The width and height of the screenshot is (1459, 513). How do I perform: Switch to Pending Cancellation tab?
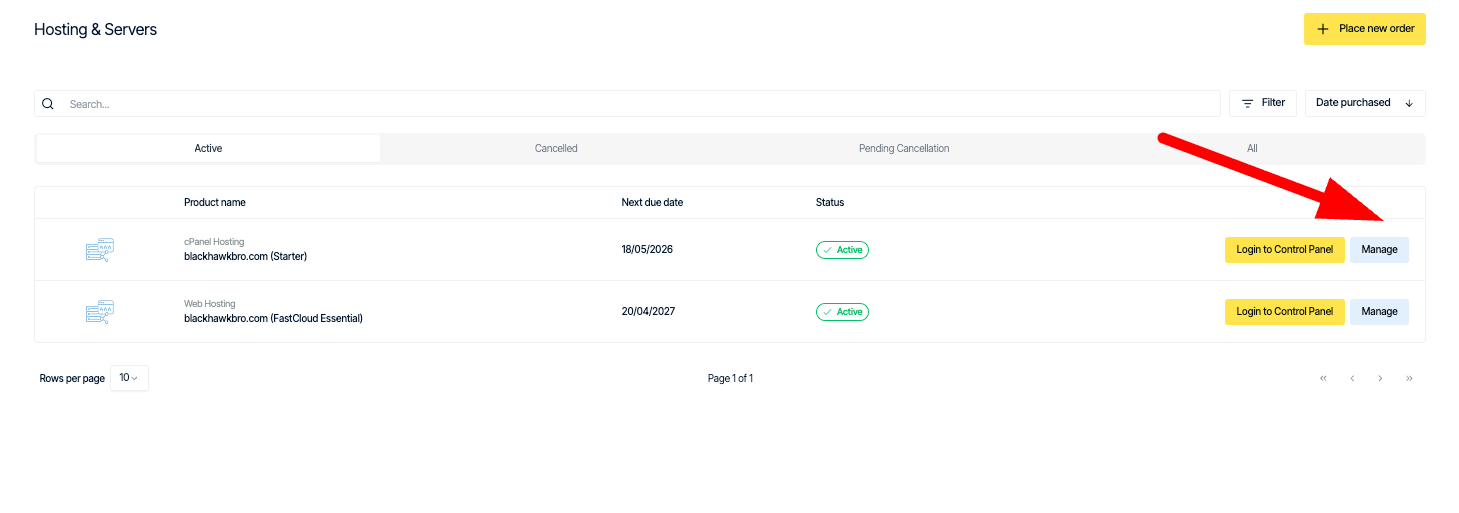click(903, 148)
